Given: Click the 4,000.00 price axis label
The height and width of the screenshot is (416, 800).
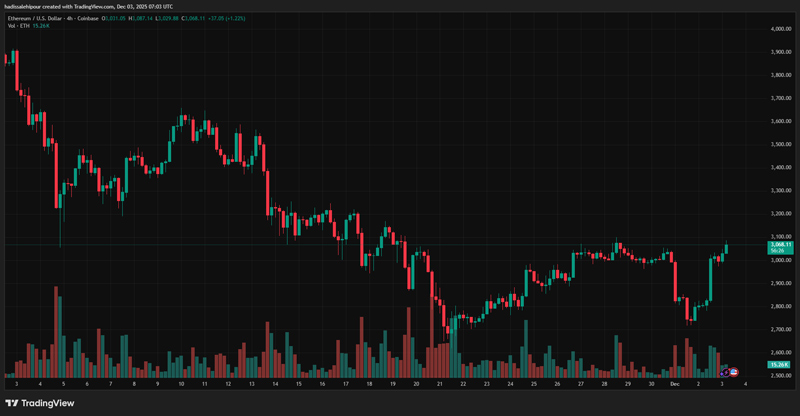Looking at the screenshot, I should point(781,29).
